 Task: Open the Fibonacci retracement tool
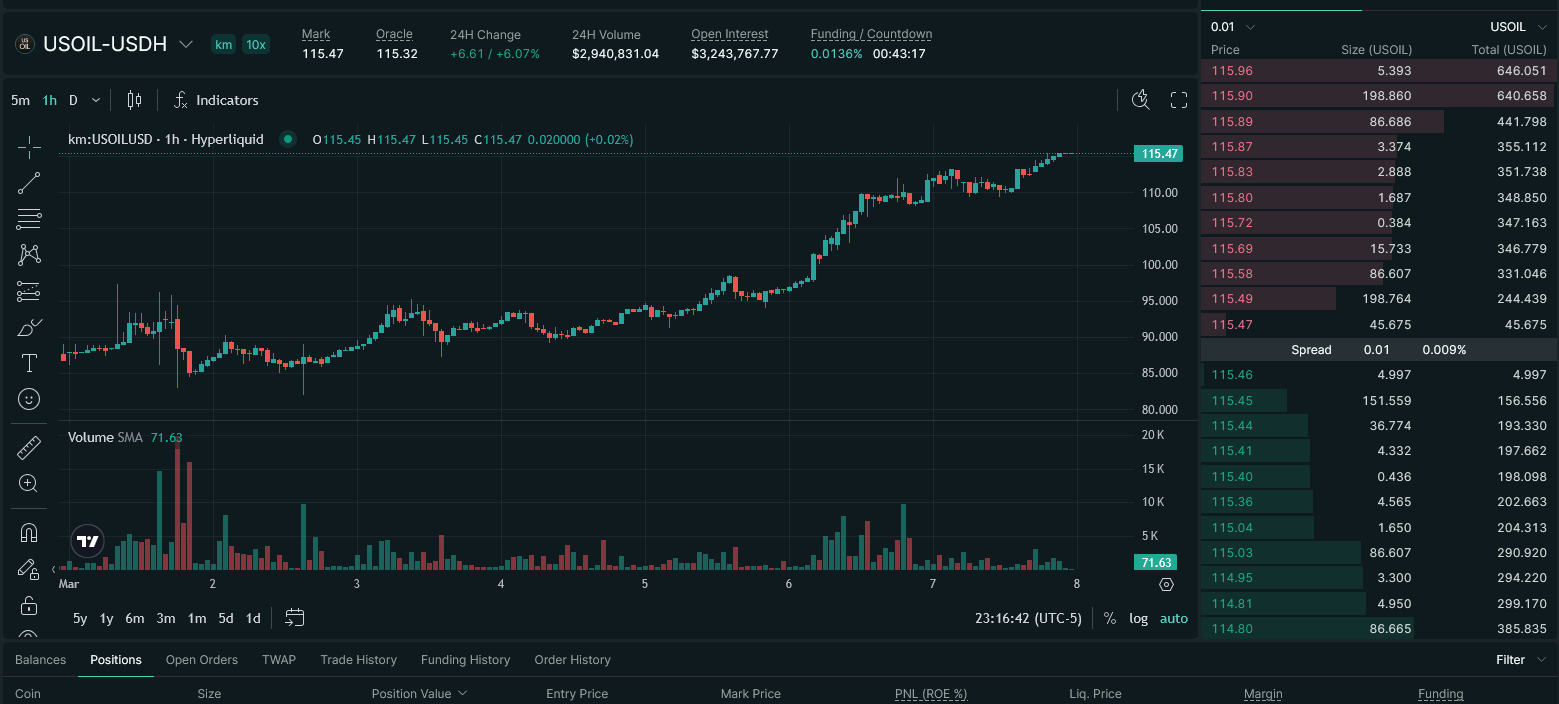click(29, 219)
